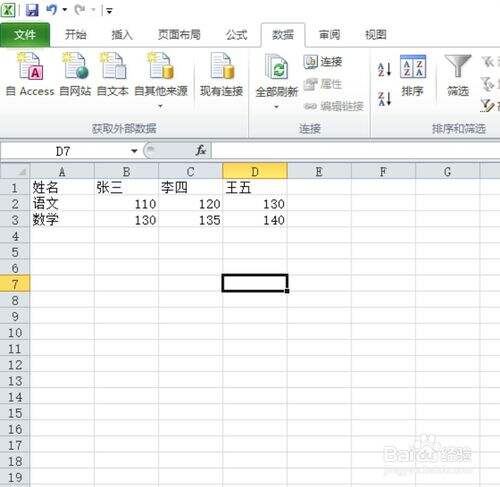Image resolution: width=500 pixels, height=487 pixels.
Task: Click the Filter funnel icon
Action: tap(458, 66)
